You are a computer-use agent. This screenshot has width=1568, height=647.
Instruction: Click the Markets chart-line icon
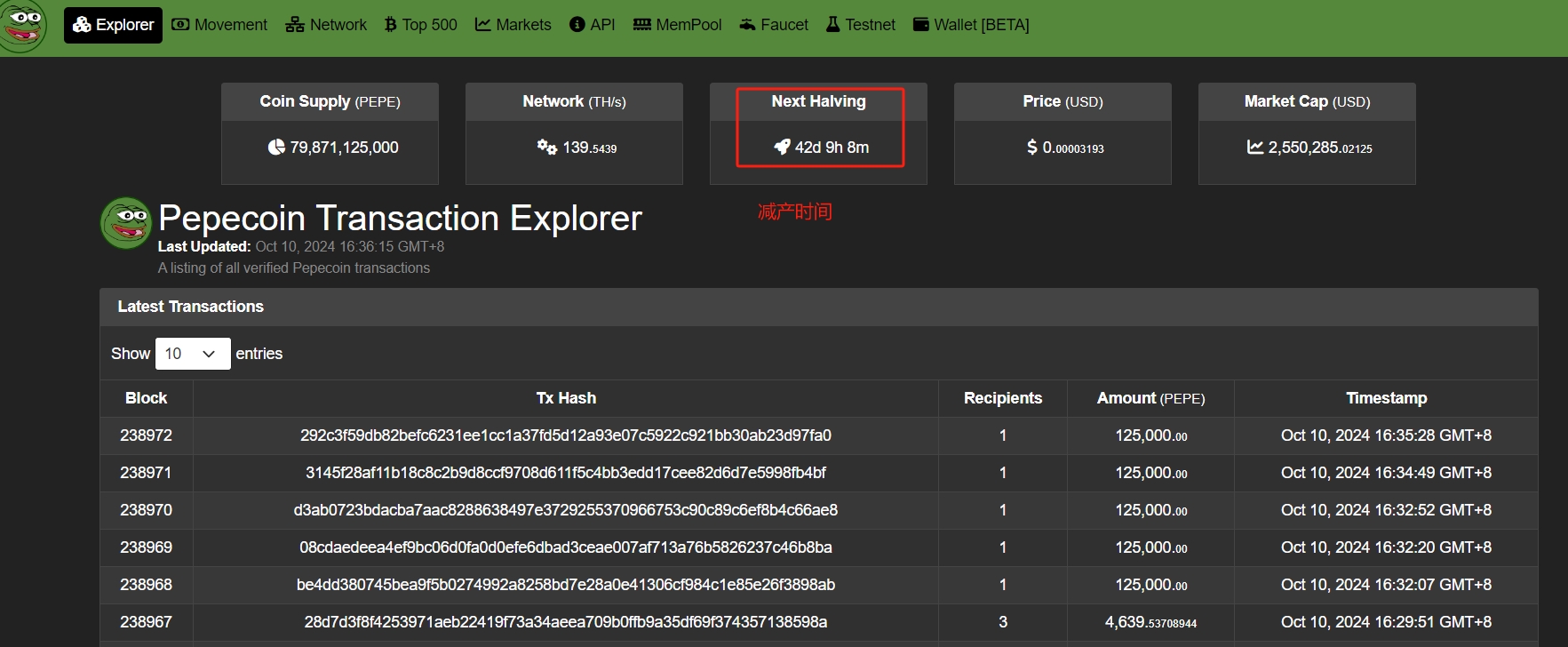pos(483,25)
